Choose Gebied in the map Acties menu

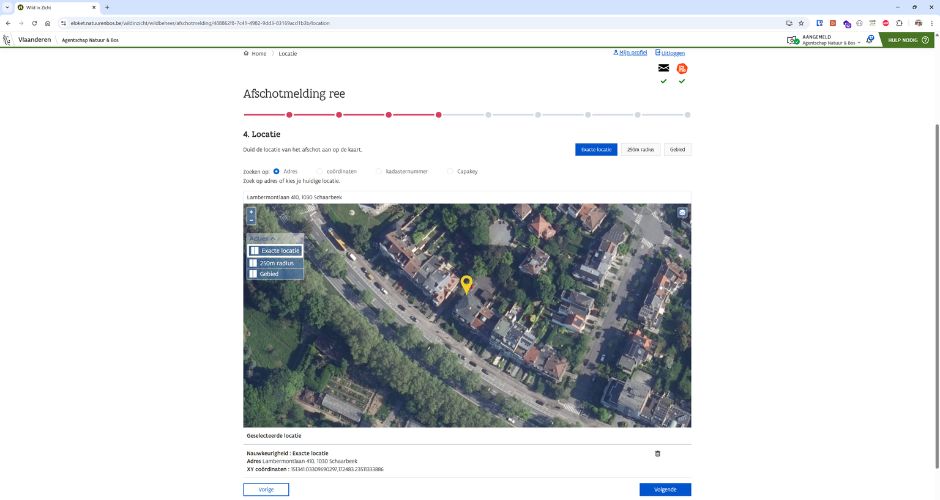coord(268,273)
